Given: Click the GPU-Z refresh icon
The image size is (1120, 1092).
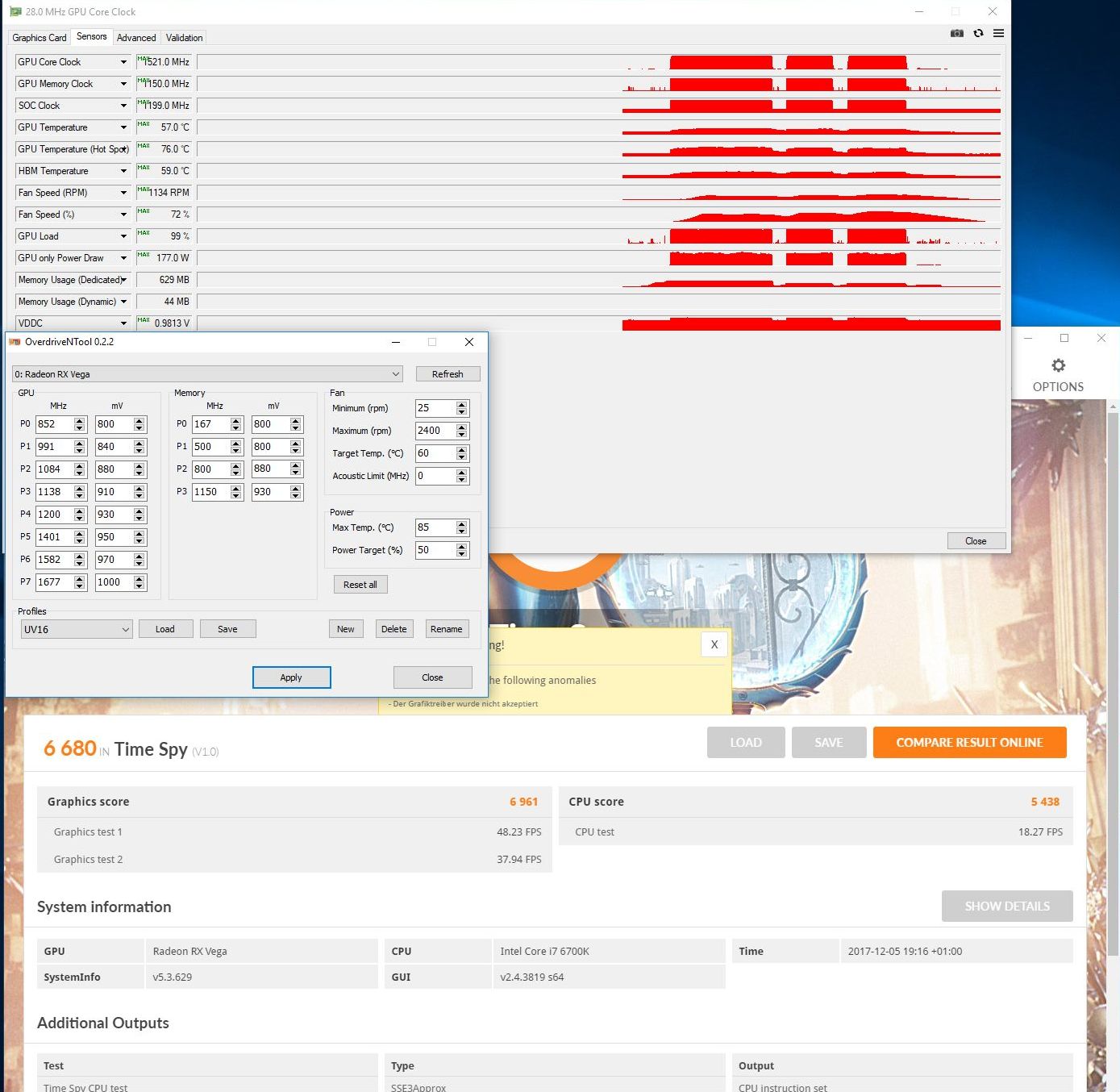Looking at the screenshot, I should [x=978, y=33].
